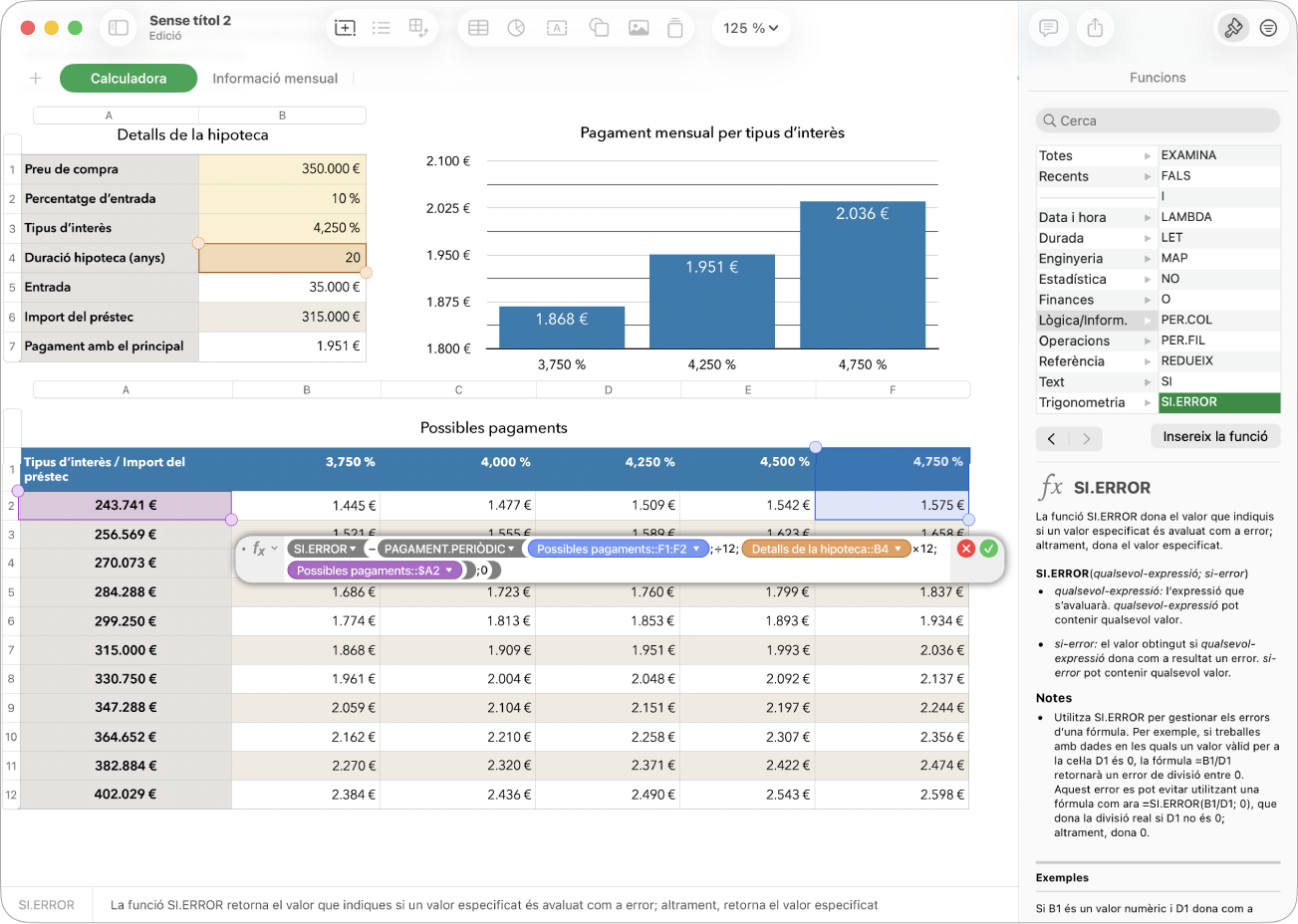Expand the SI.ERROR token dropdown arrow
The image size is (1298, 924).
(353, 549)
